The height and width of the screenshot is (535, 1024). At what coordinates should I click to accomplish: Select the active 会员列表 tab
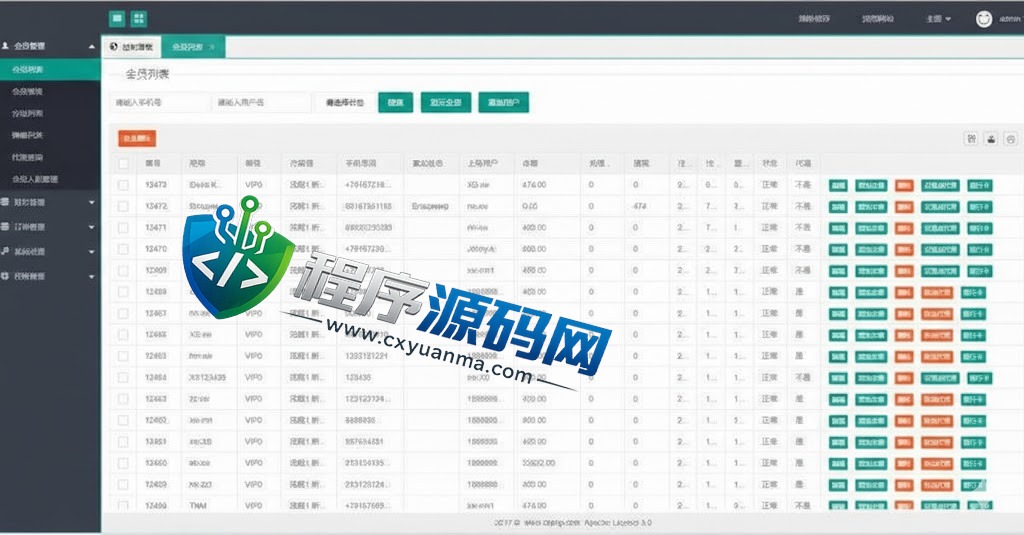(193, 47)
